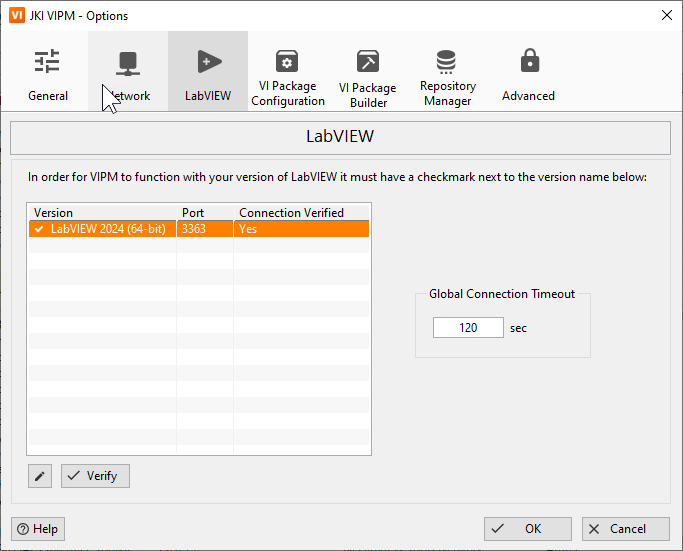This screenshot has height=551, width=683.
Task: Open the General options tab
Action: pyautogui.click(x=48, y=71)
